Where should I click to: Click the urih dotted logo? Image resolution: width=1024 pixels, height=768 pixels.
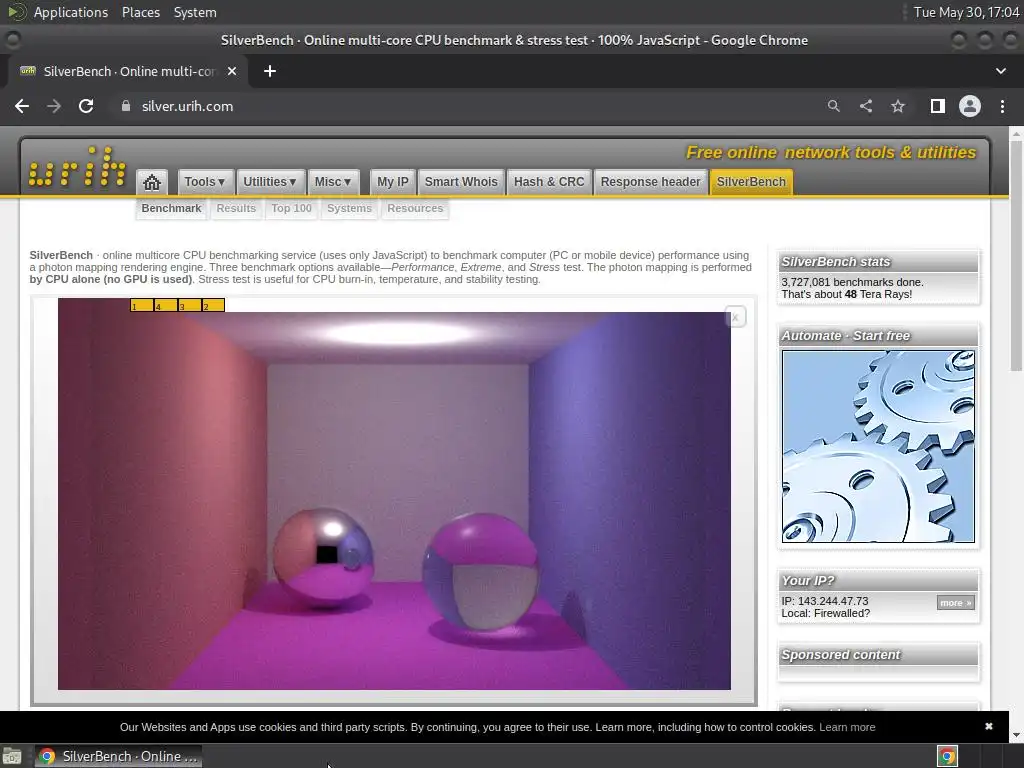77,167
